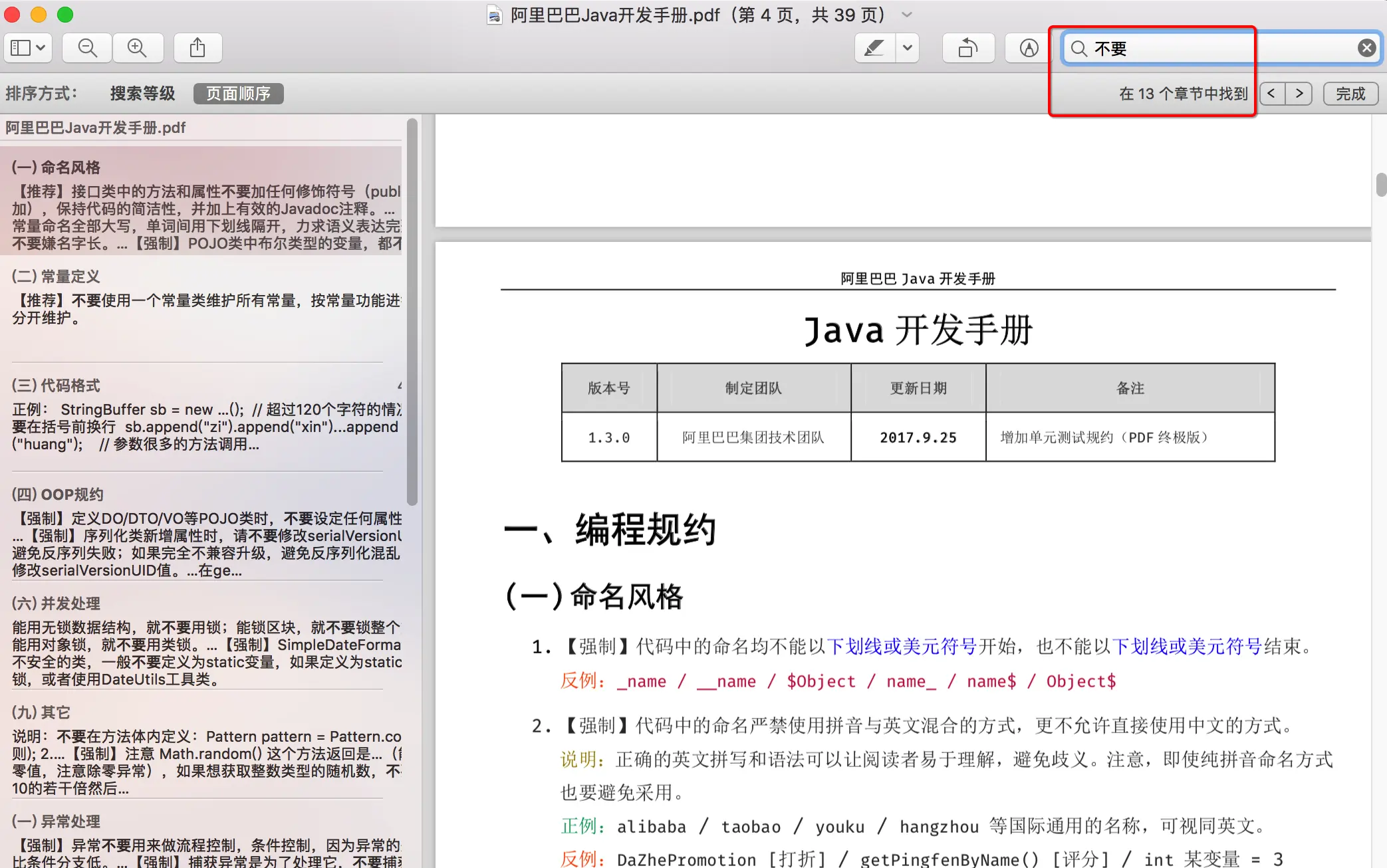Click the (一) 命名风格 heading in the page
The image size is (1387, 868).
coord(594,596)
